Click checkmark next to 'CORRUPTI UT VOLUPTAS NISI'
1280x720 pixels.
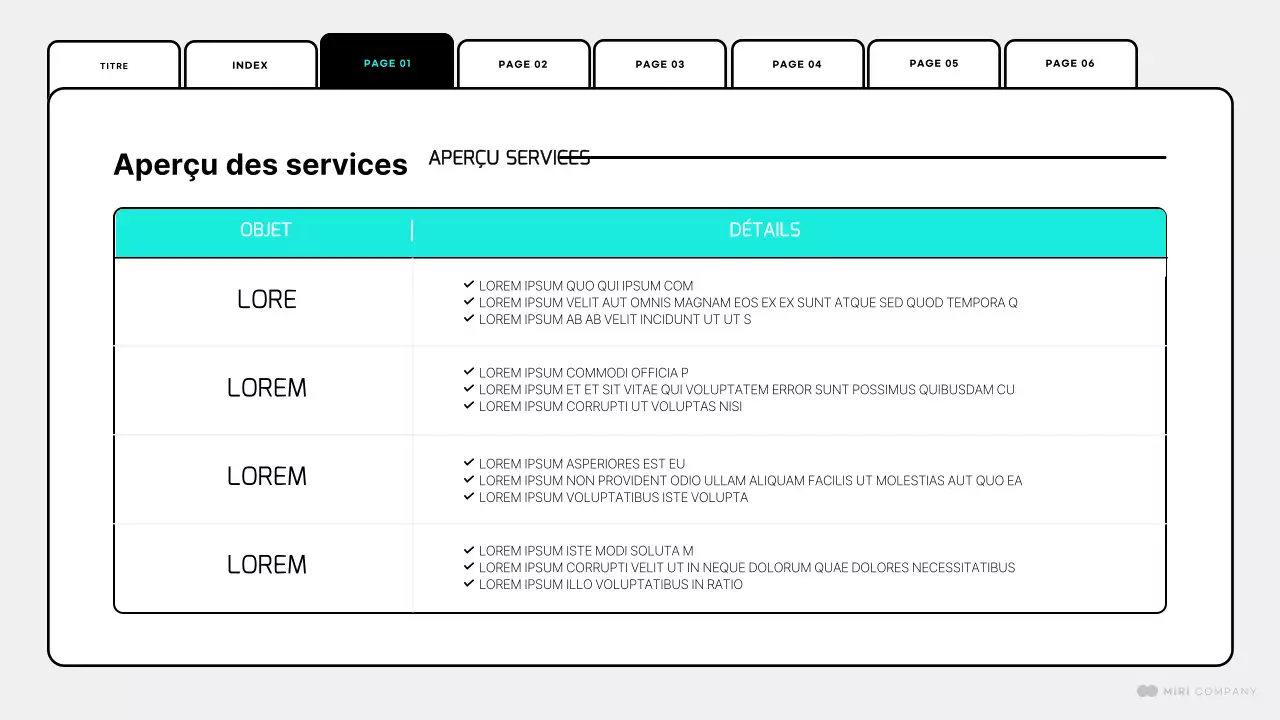click(x=469, y=406)
